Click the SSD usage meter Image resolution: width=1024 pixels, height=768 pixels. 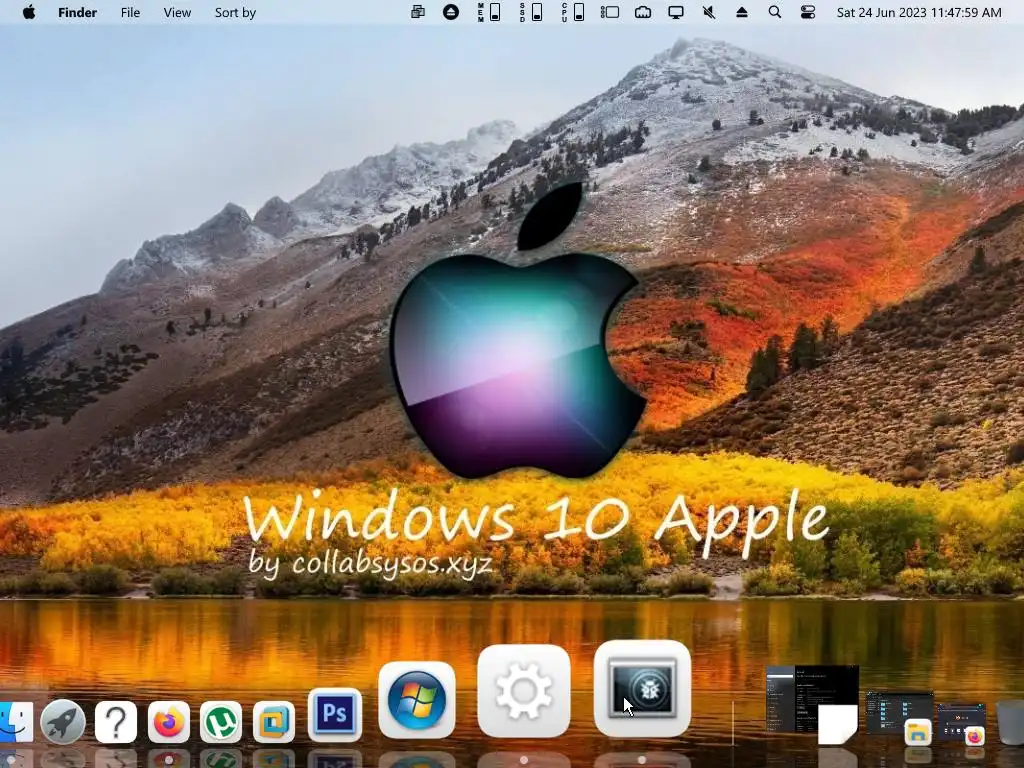click(x=530, y=12)
